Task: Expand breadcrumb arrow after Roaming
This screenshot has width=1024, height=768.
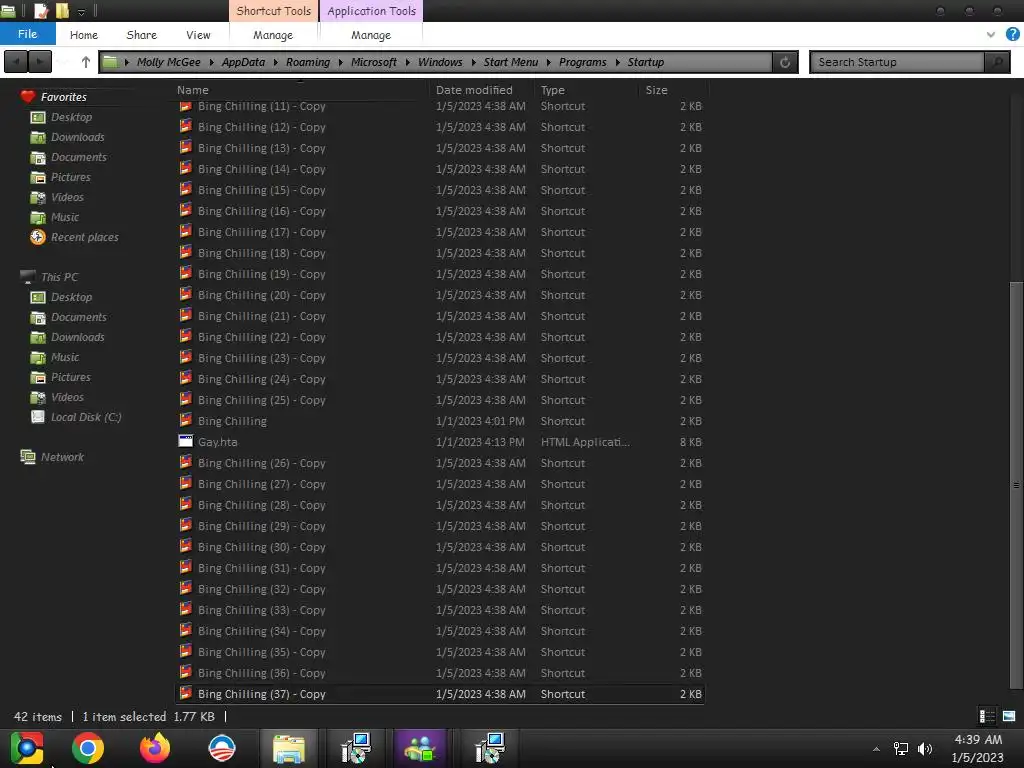Action: coord(340,62)
